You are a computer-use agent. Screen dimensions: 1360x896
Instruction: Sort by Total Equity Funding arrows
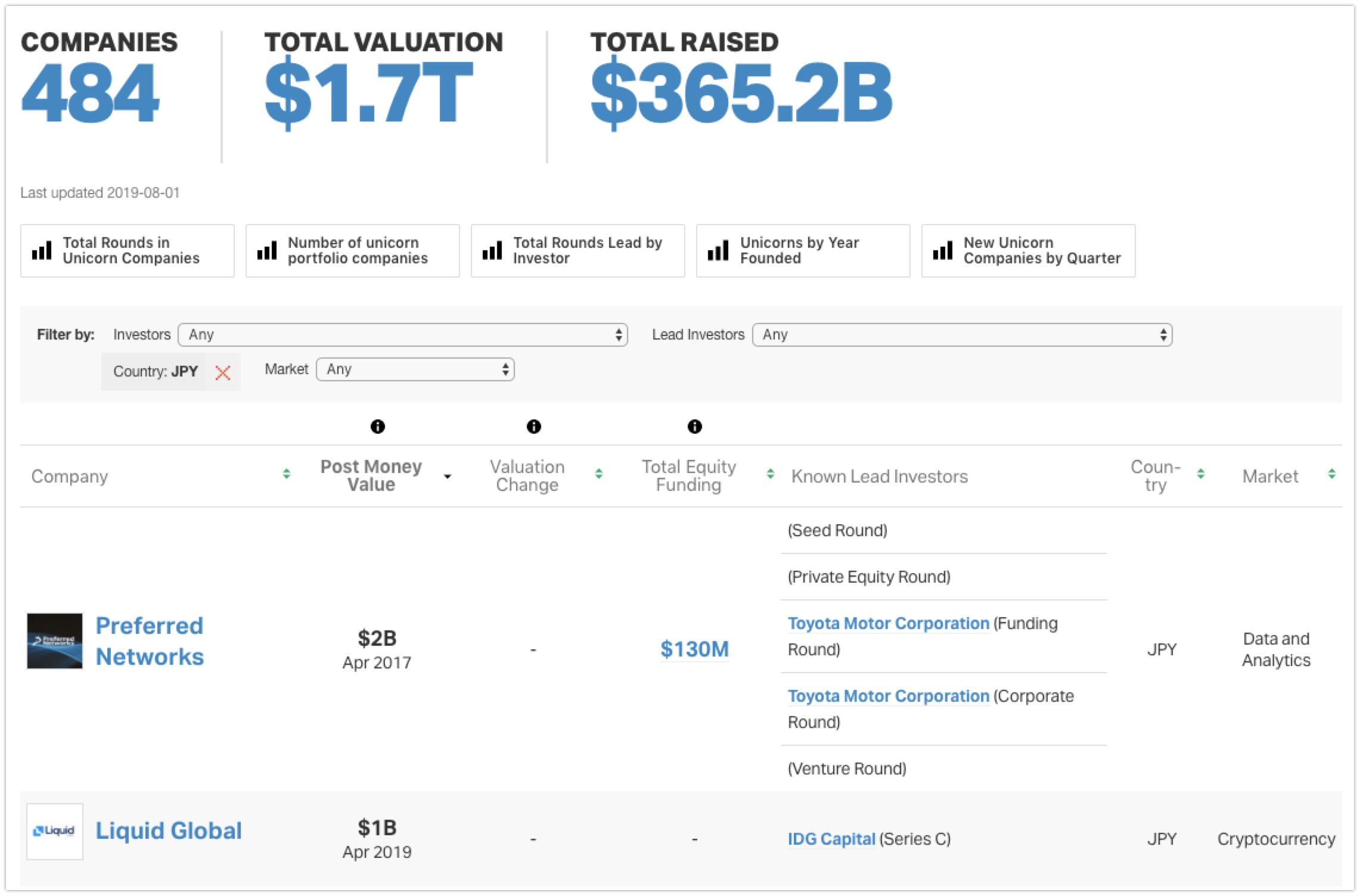[x=771, y=474]
